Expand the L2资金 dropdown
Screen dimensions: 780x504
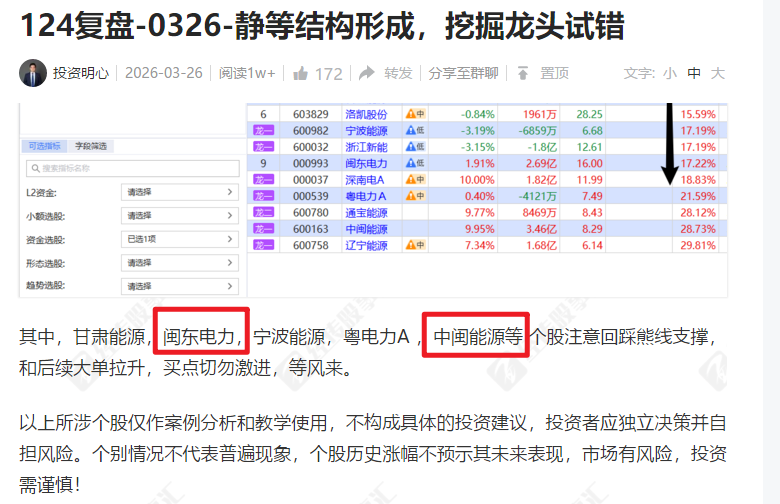click(178, 192)
